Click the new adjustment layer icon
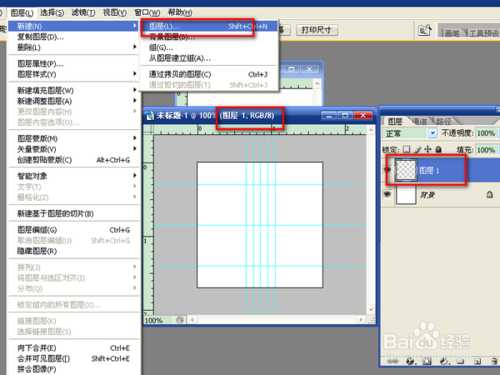500x375 pixels. 444,361
